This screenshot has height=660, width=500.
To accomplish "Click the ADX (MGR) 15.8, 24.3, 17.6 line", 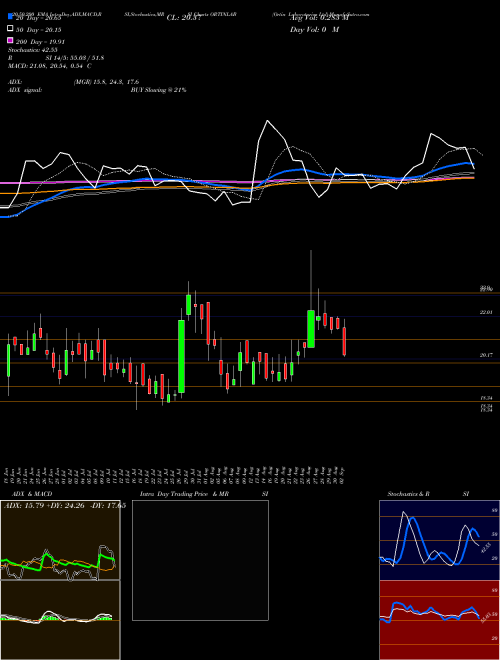I will 73,82.
